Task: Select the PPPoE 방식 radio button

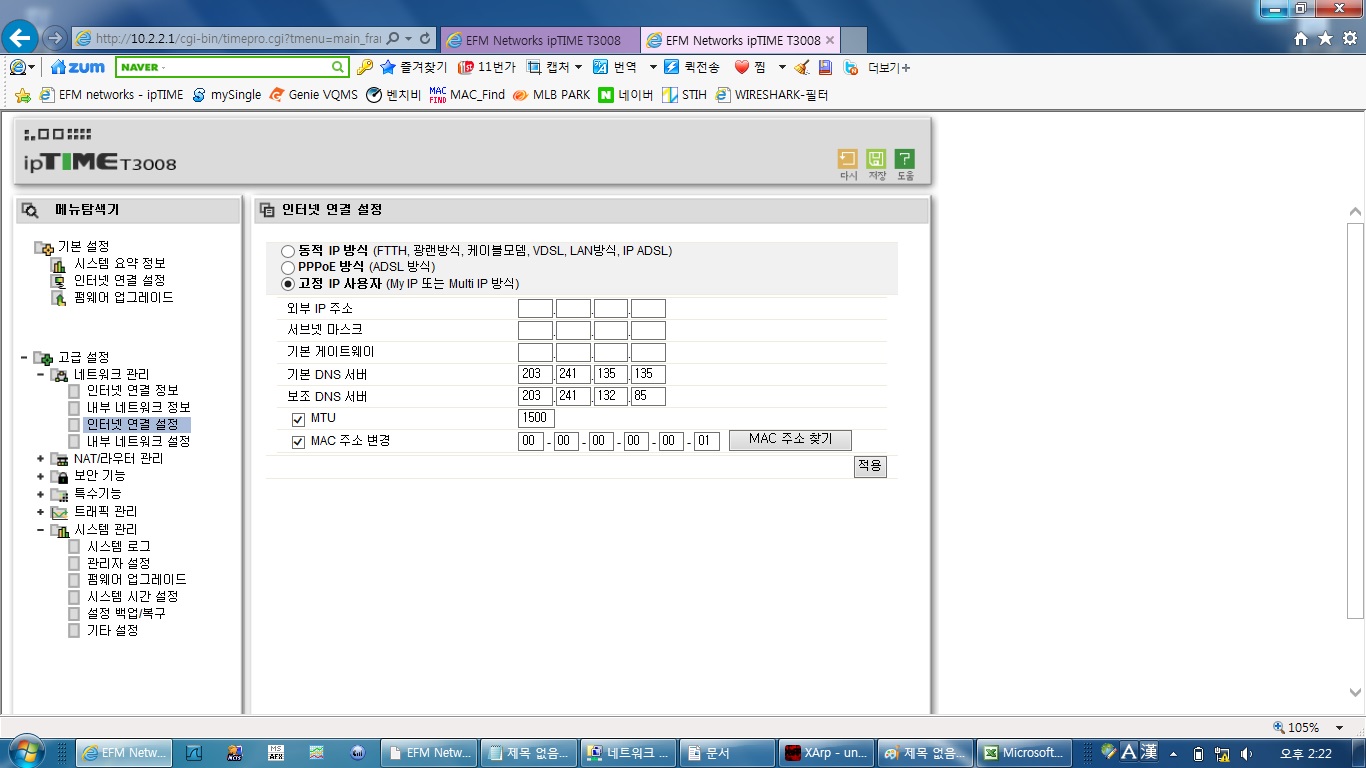Action: point(288,267)
